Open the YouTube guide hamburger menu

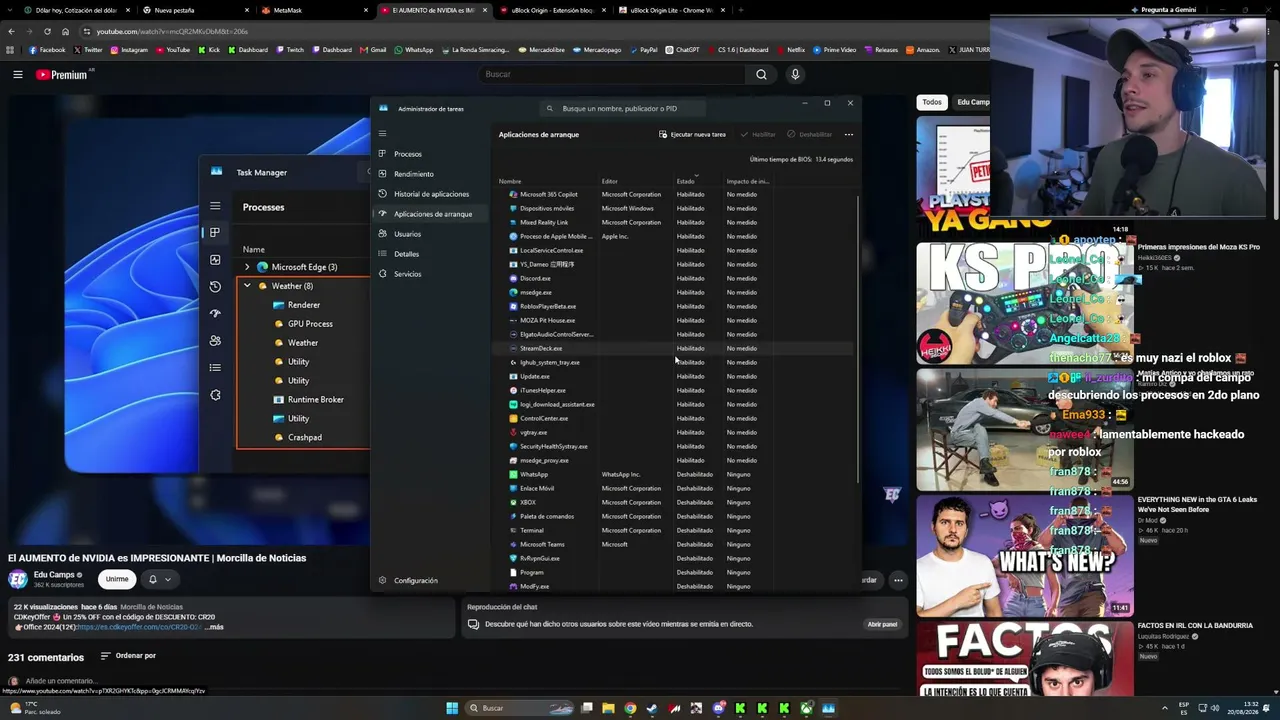point(17,74)
